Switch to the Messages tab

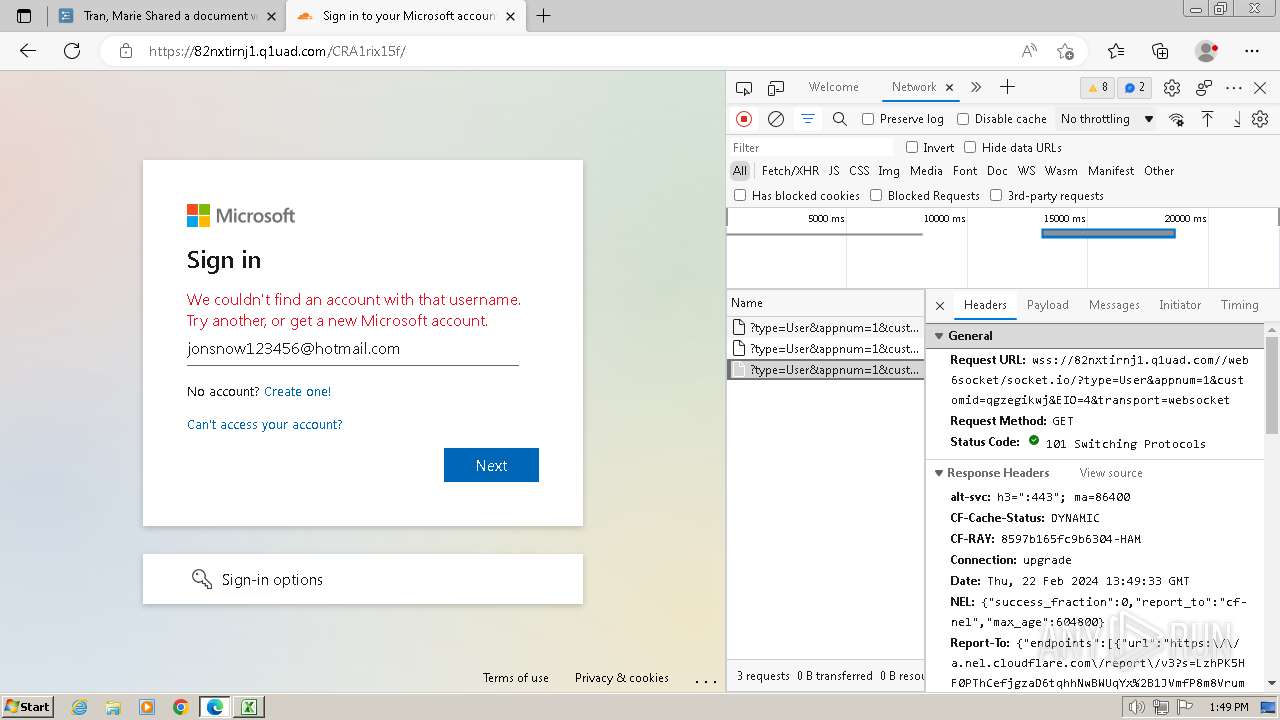click(x=1114, y=305)
